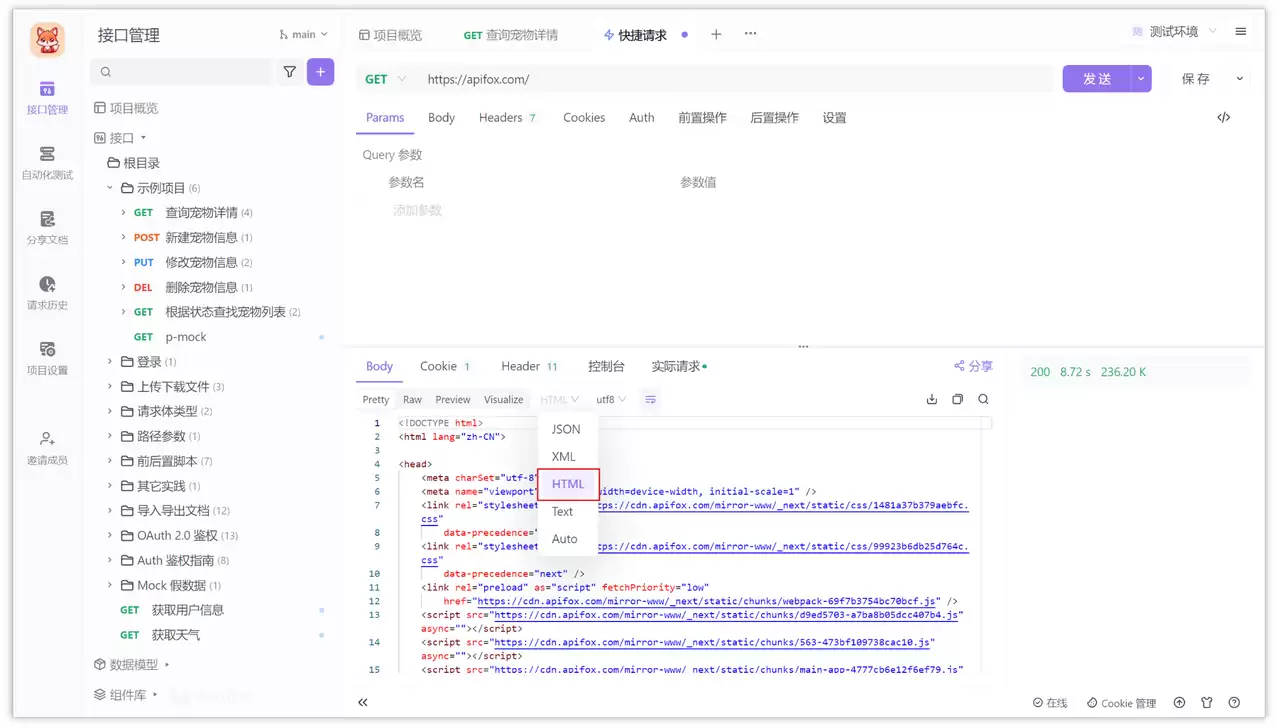Collapse the 示例项目 folder
Screen dimensions: 1280x728
click(x=110, y=187)
